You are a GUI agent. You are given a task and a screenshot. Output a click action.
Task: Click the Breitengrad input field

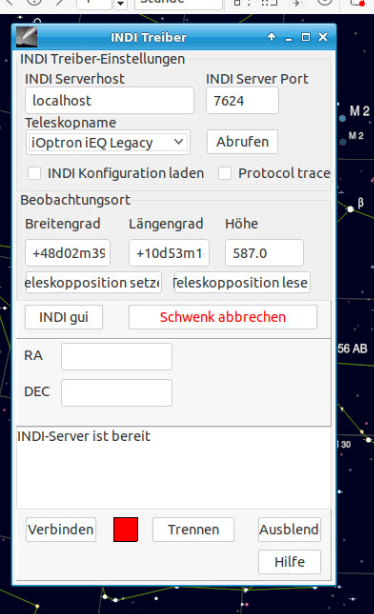(68, 253)
